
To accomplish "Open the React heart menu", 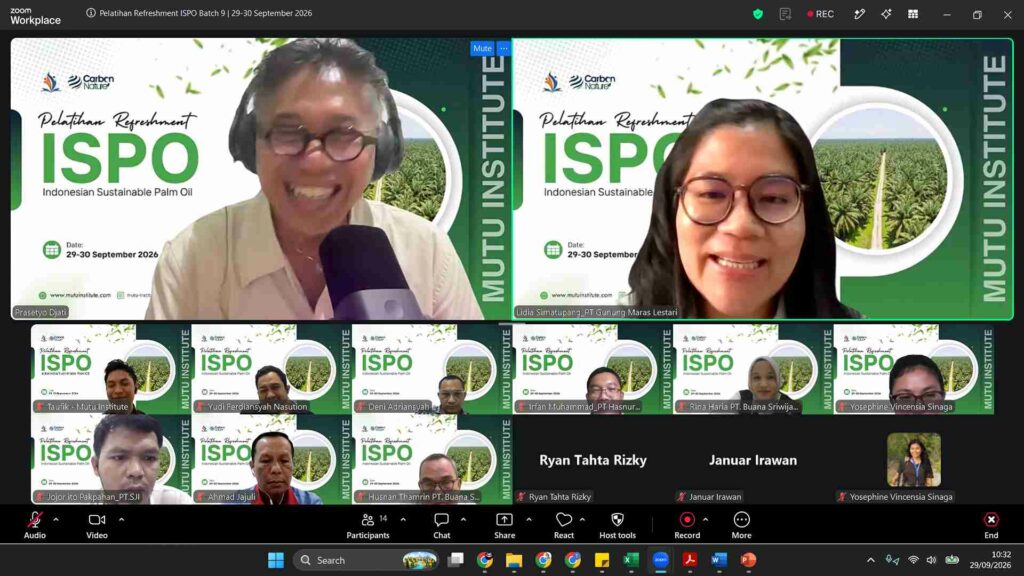I will coord(564,525).
